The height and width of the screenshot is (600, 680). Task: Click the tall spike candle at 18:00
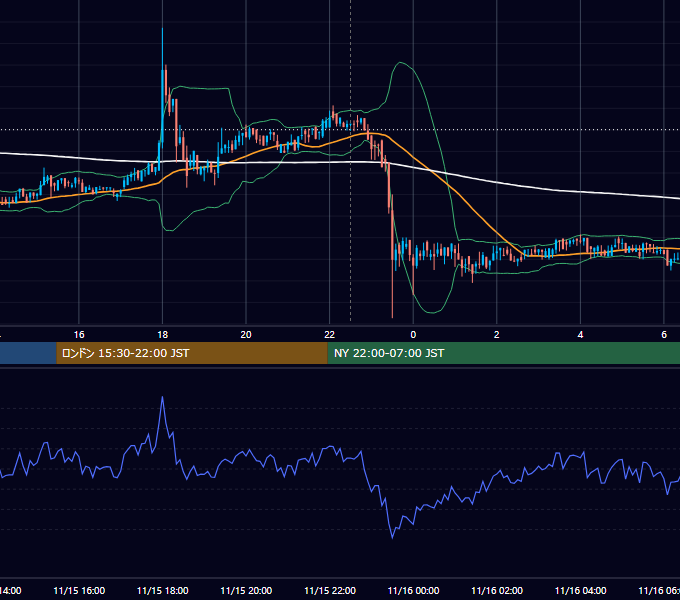pos(162,87)
